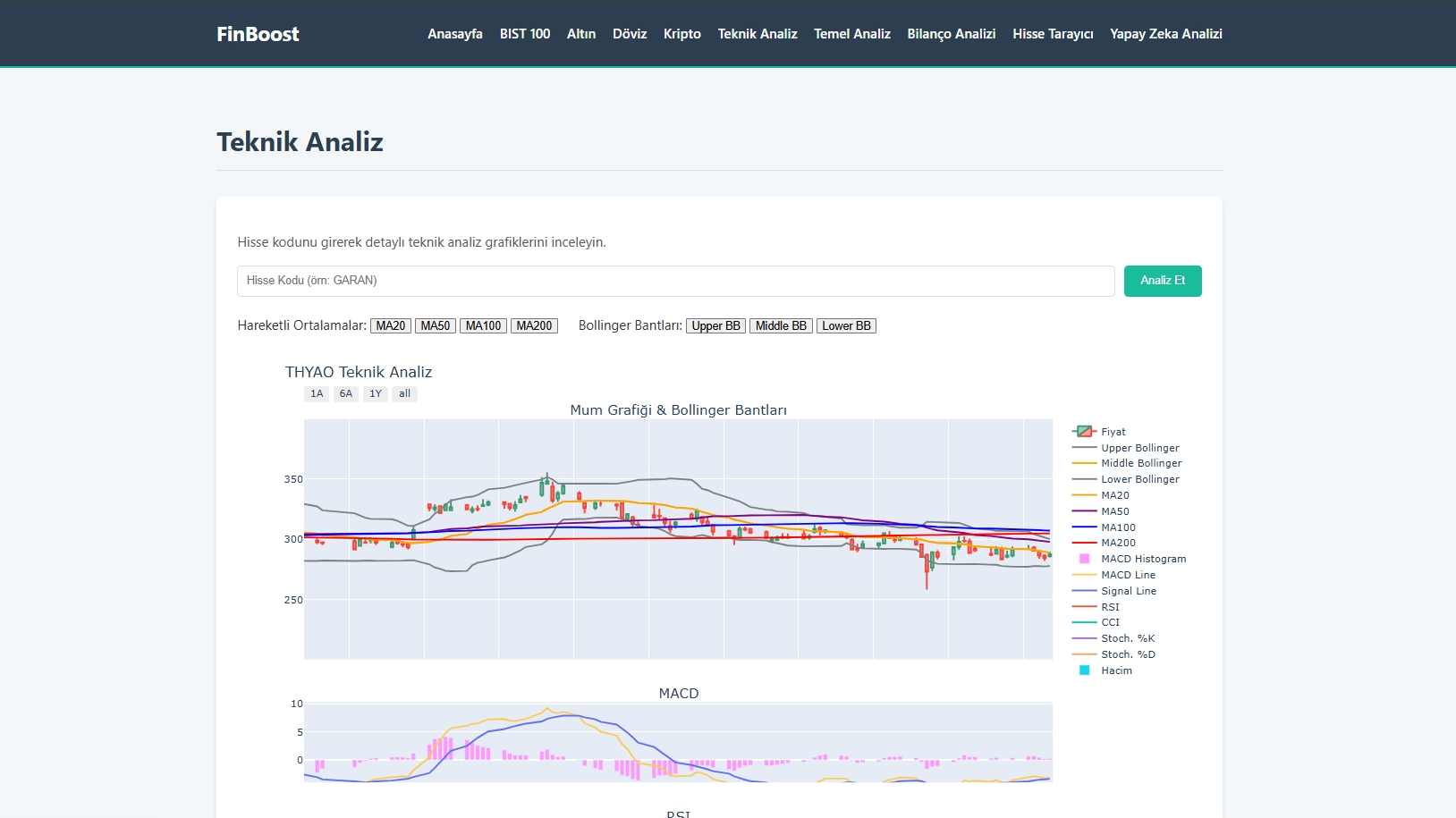The height and width of the screenshot is (818, 1456).
Task: Select the 6A range selector button
Action: [346, 394]
